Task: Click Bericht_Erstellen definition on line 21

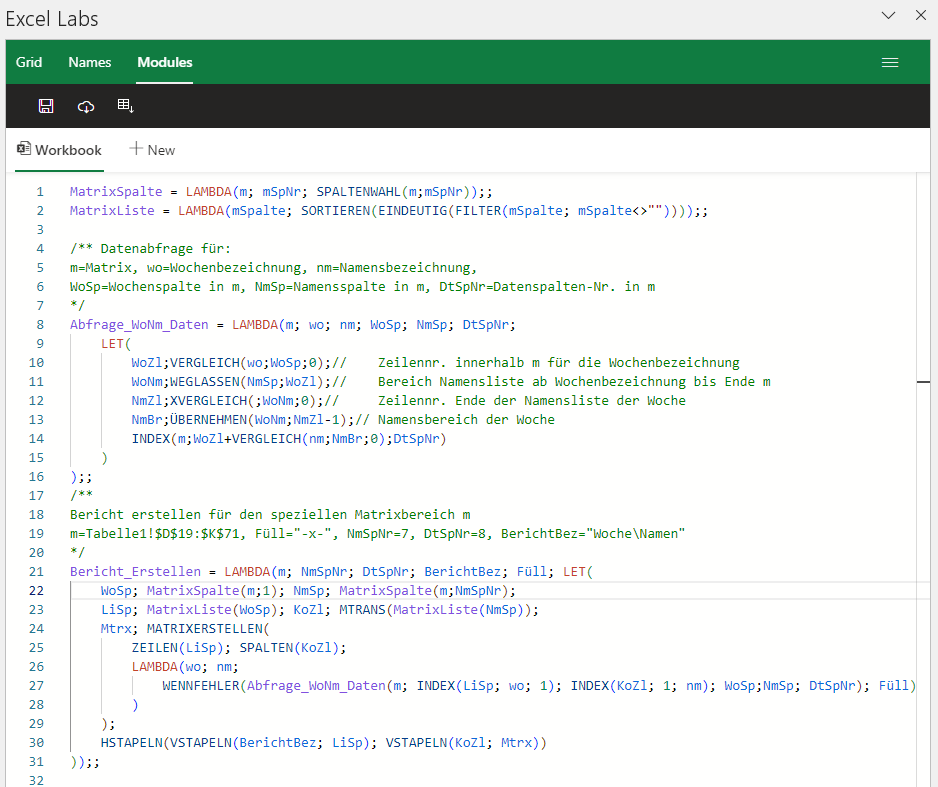Action: [135, 572]
